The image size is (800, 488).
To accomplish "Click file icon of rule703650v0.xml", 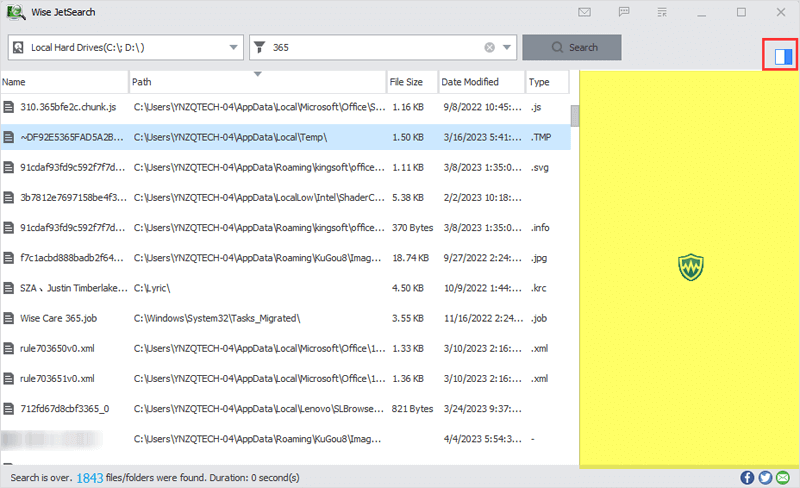I will [9, 349].
